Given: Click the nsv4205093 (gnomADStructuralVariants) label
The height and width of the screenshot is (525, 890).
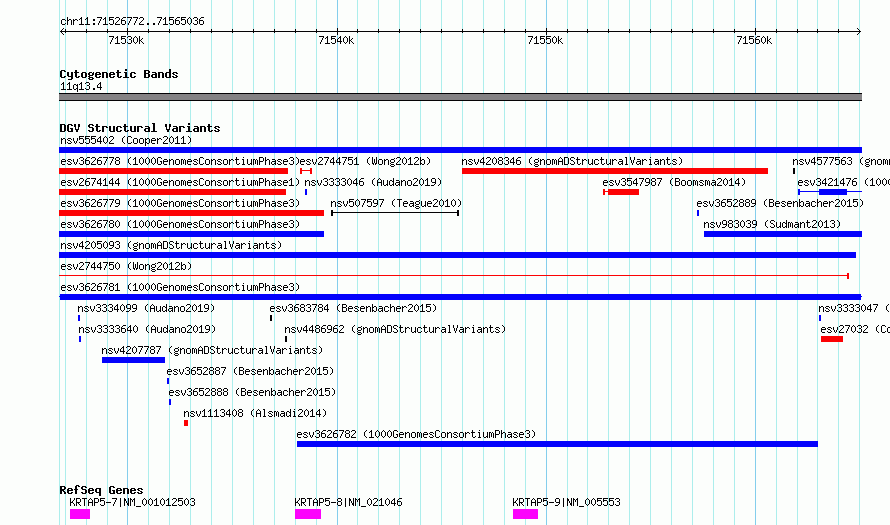Looking at the screenshot, I should (171, 245).
